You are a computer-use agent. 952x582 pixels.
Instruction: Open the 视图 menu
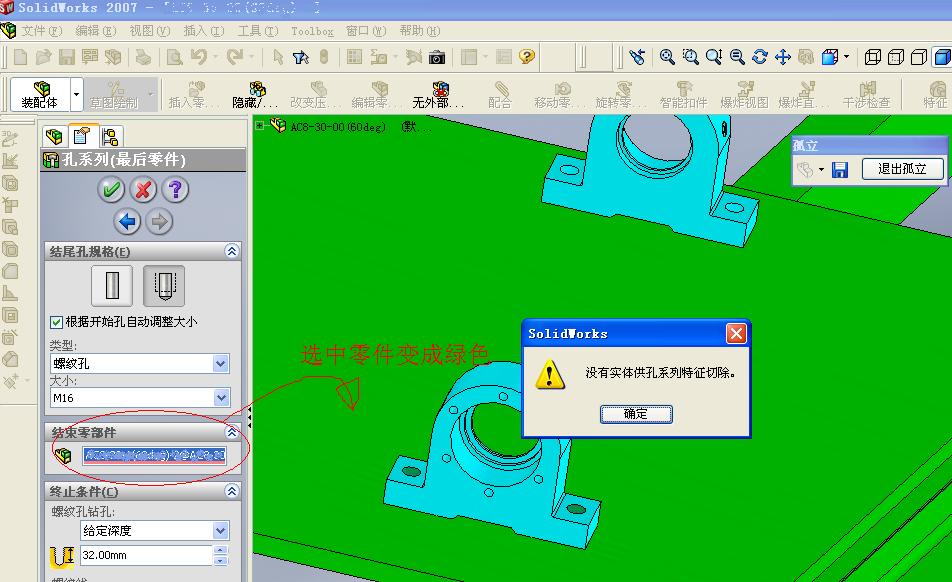point(149,31)
